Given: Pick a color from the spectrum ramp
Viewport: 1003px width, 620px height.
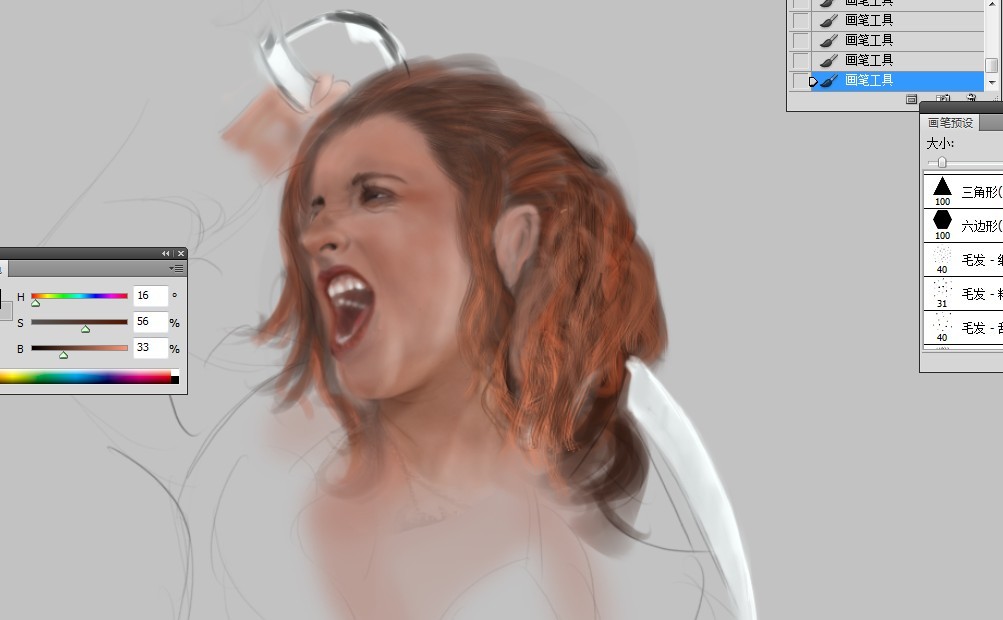Looking at the screenshot, I should pos(85,377).
